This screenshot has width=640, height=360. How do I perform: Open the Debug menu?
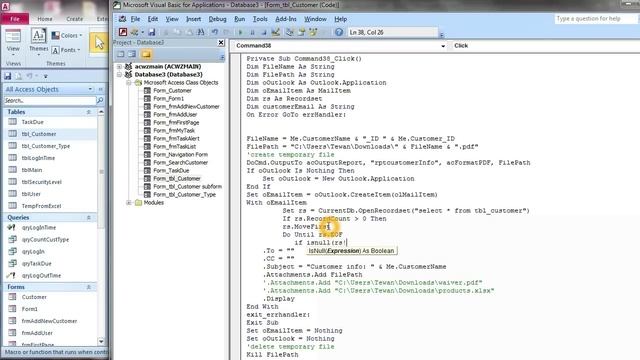point(217,19)
